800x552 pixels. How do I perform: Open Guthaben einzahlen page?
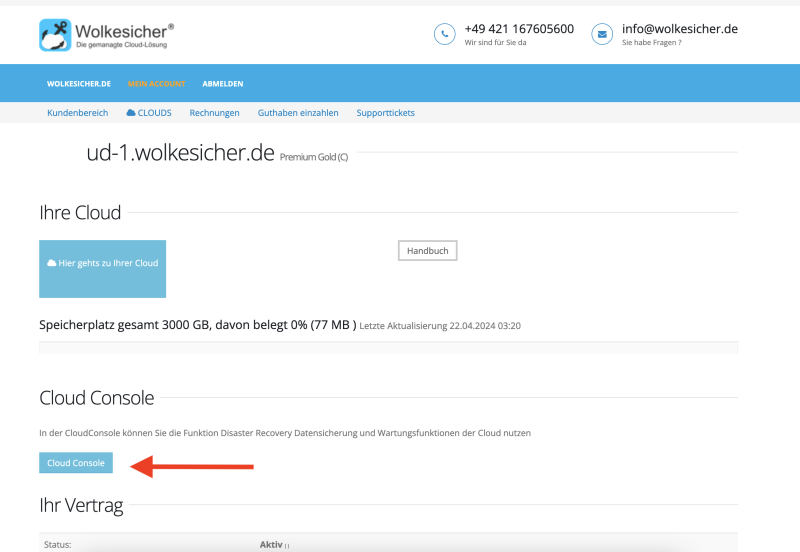coord(298,113)
